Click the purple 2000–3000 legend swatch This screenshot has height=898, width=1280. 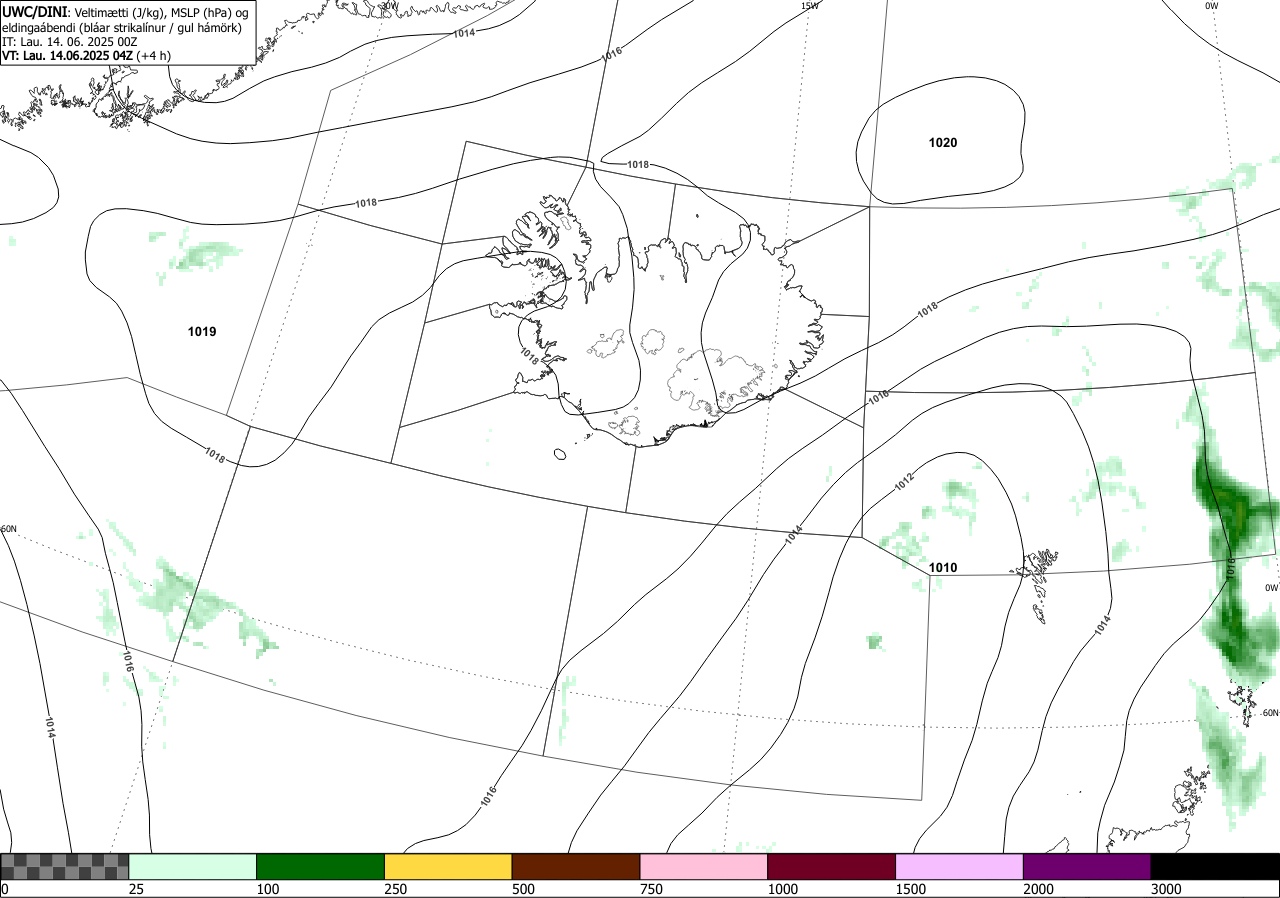(1087, 866)
